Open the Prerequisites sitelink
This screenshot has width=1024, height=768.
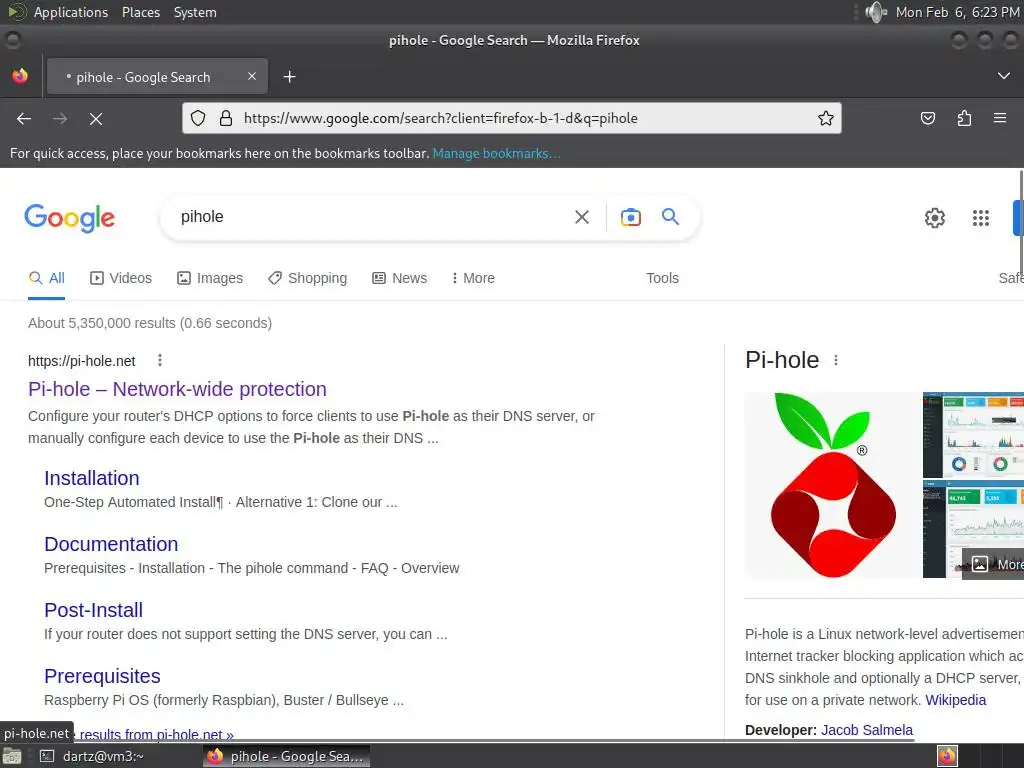[x=102, y=676]
